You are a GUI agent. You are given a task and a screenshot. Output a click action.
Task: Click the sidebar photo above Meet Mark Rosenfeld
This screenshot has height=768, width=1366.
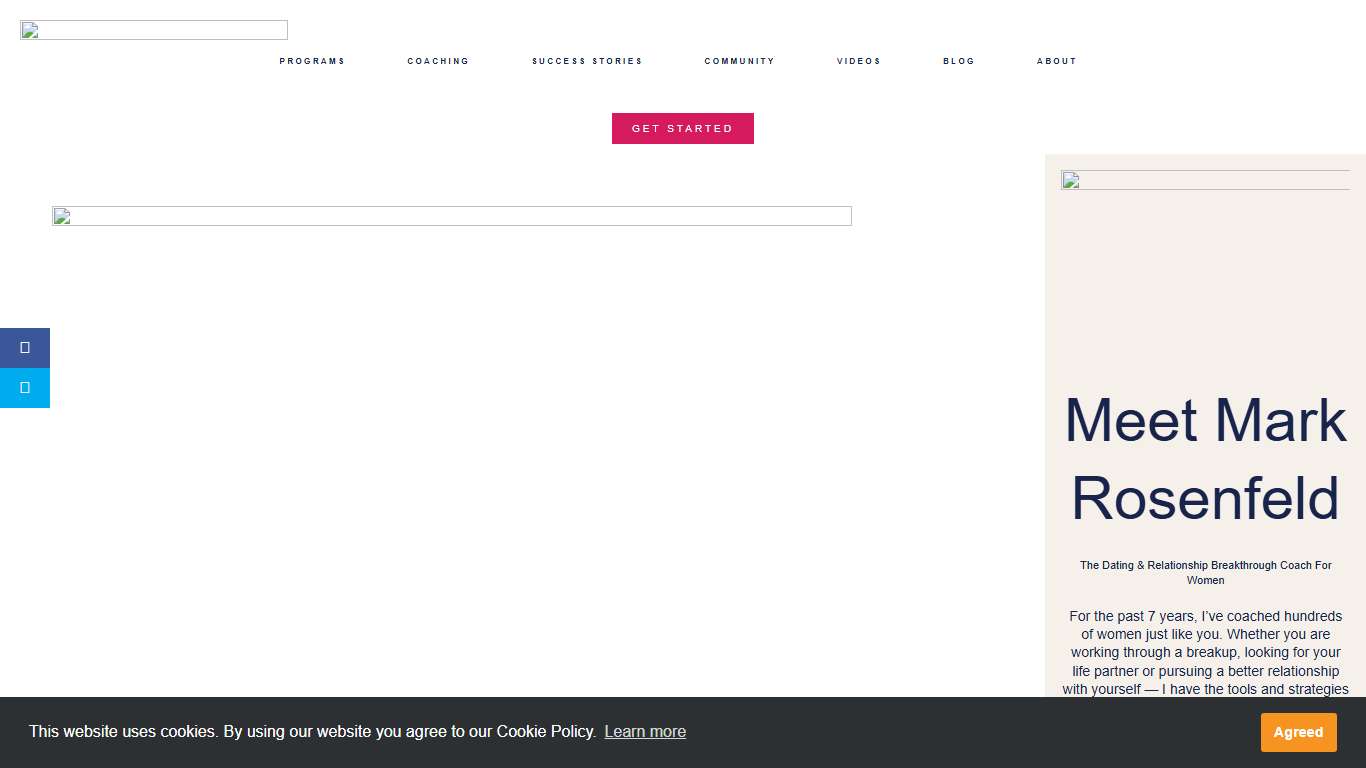tap(1205, 180)
